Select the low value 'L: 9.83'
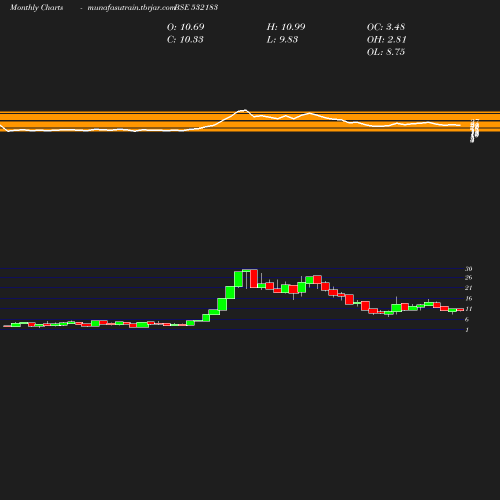 (282, 40)
